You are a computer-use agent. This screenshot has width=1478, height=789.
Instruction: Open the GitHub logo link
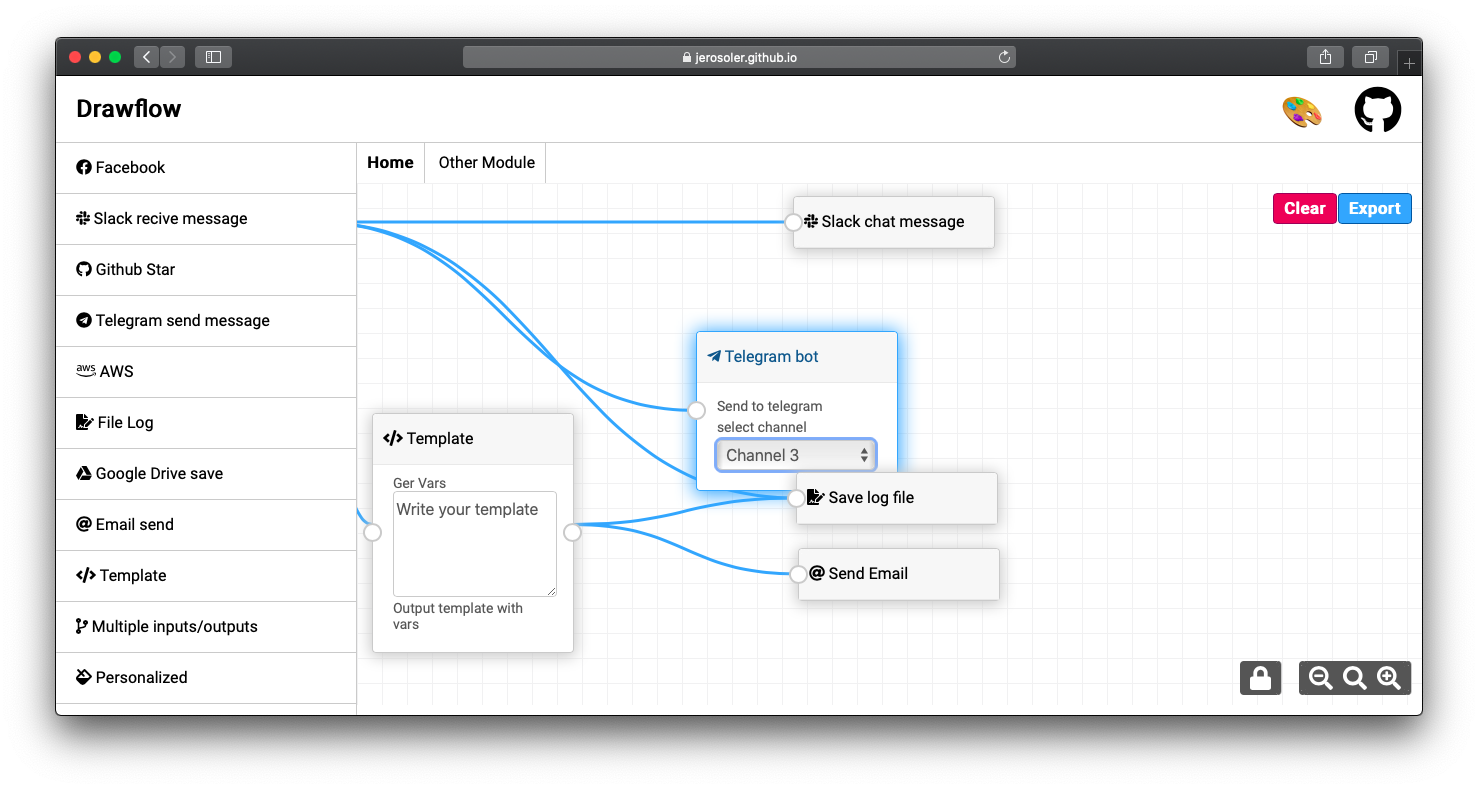pos(1377,110)
